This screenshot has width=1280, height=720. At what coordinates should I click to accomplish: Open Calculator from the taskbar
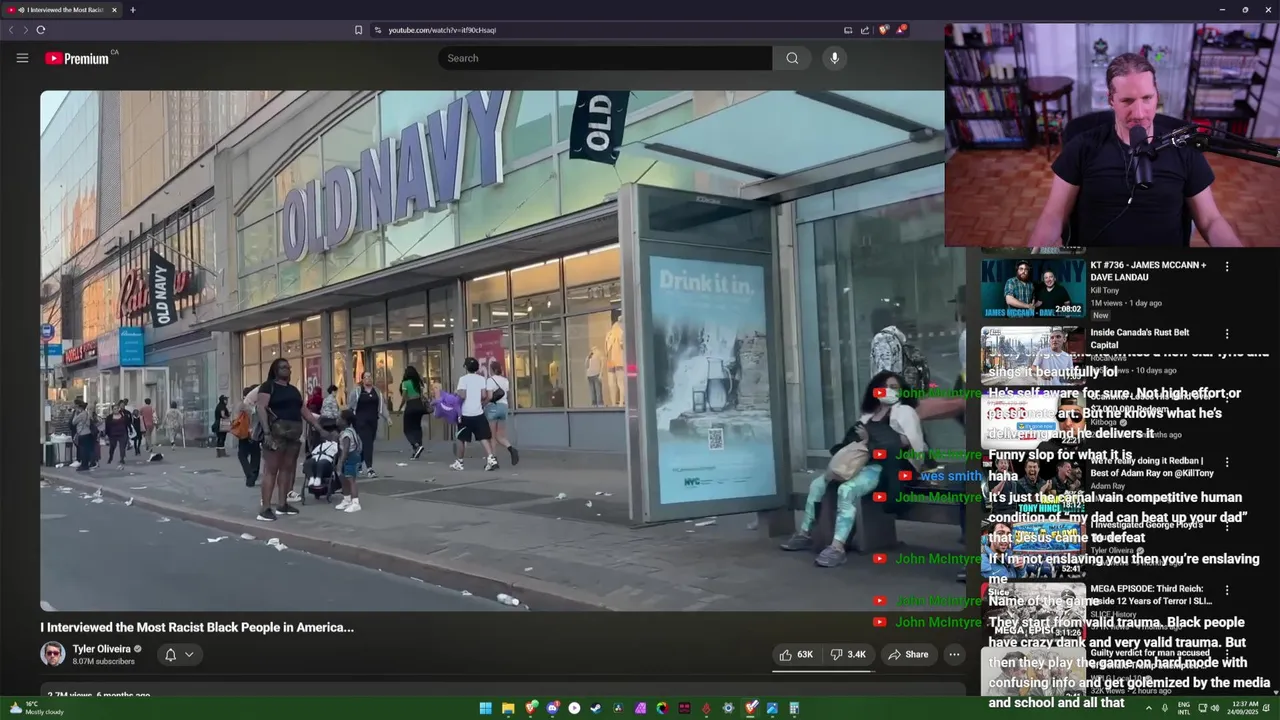point(794,708)
